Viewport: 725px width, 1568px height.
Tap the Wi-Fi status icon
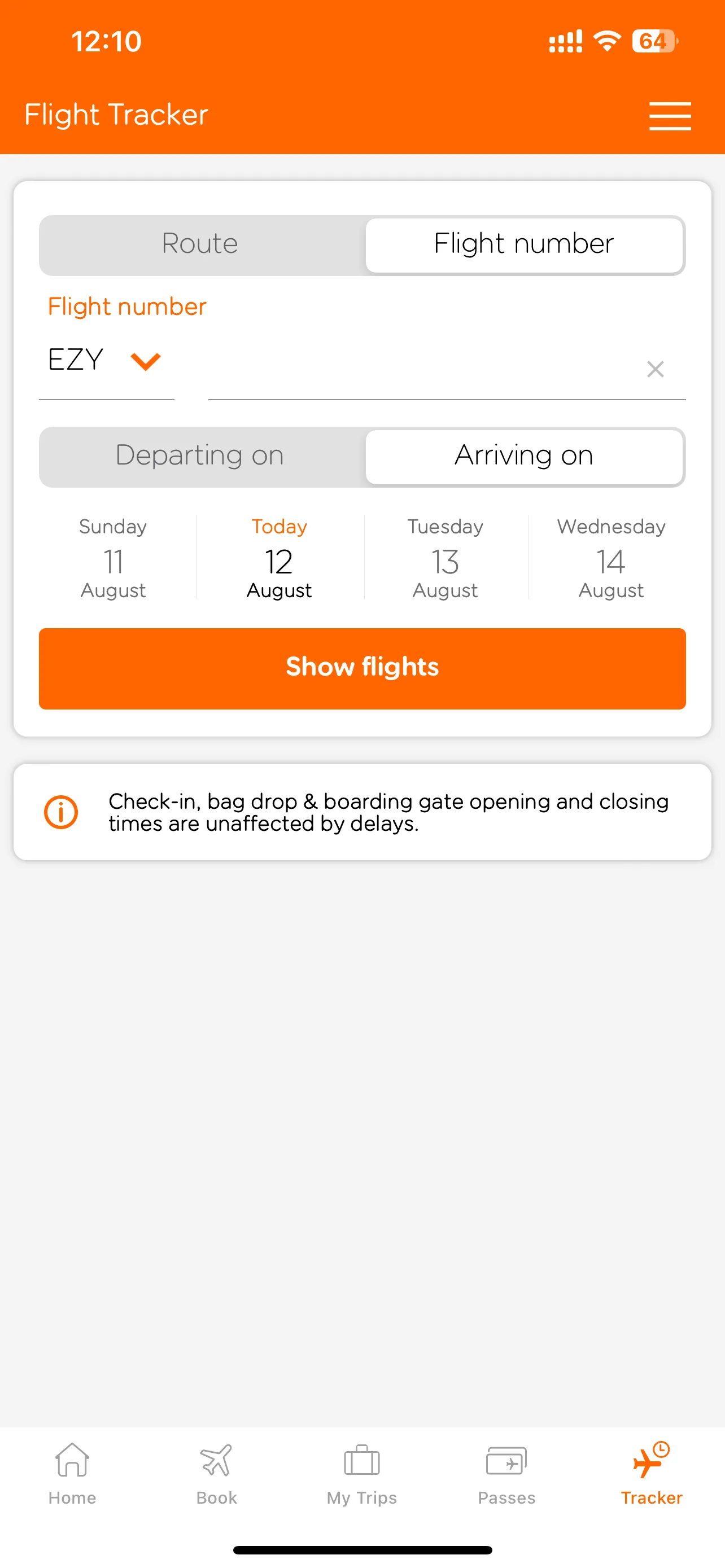coord(607,41)
